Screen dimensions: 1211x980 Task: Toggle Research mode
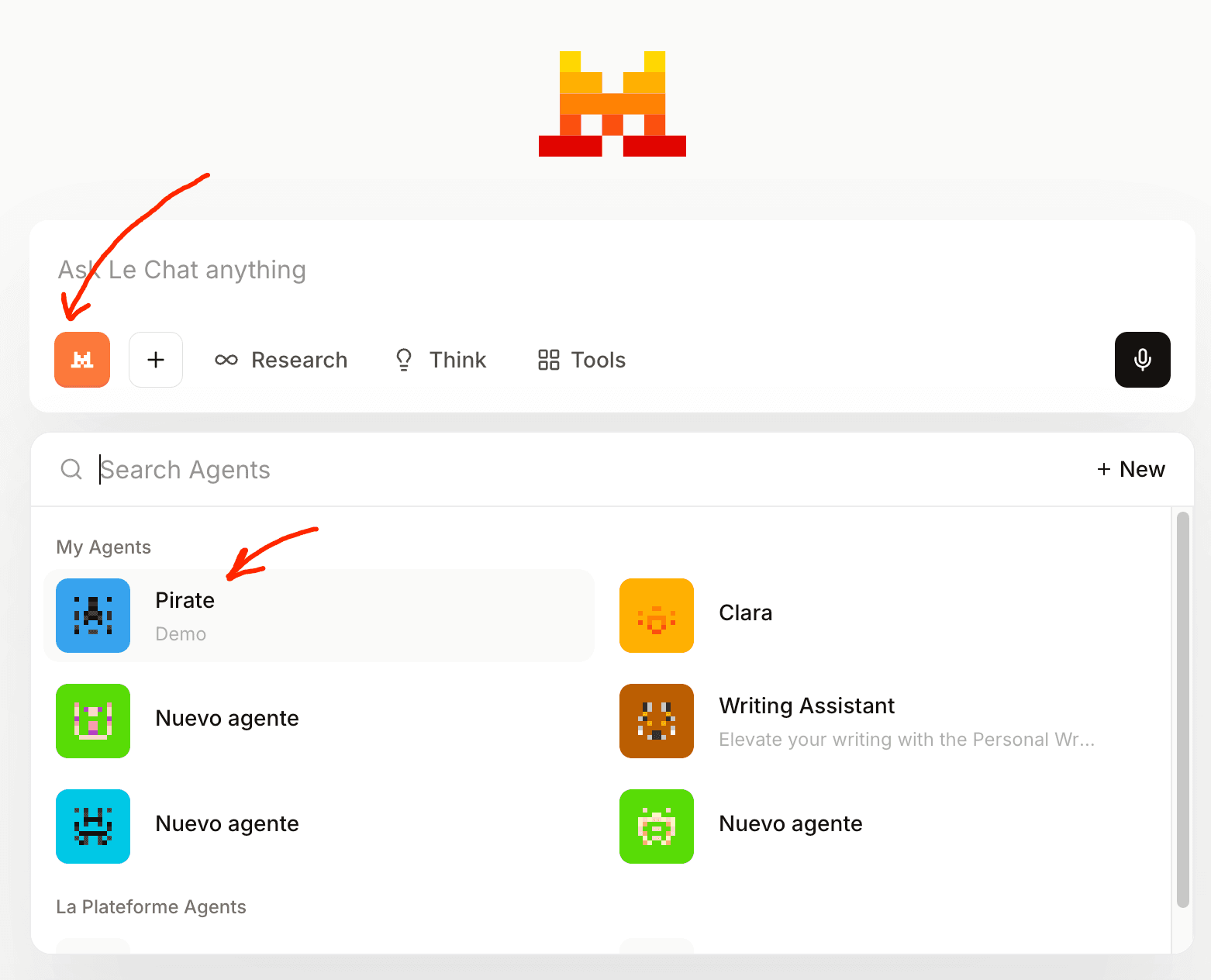[281, 360]
